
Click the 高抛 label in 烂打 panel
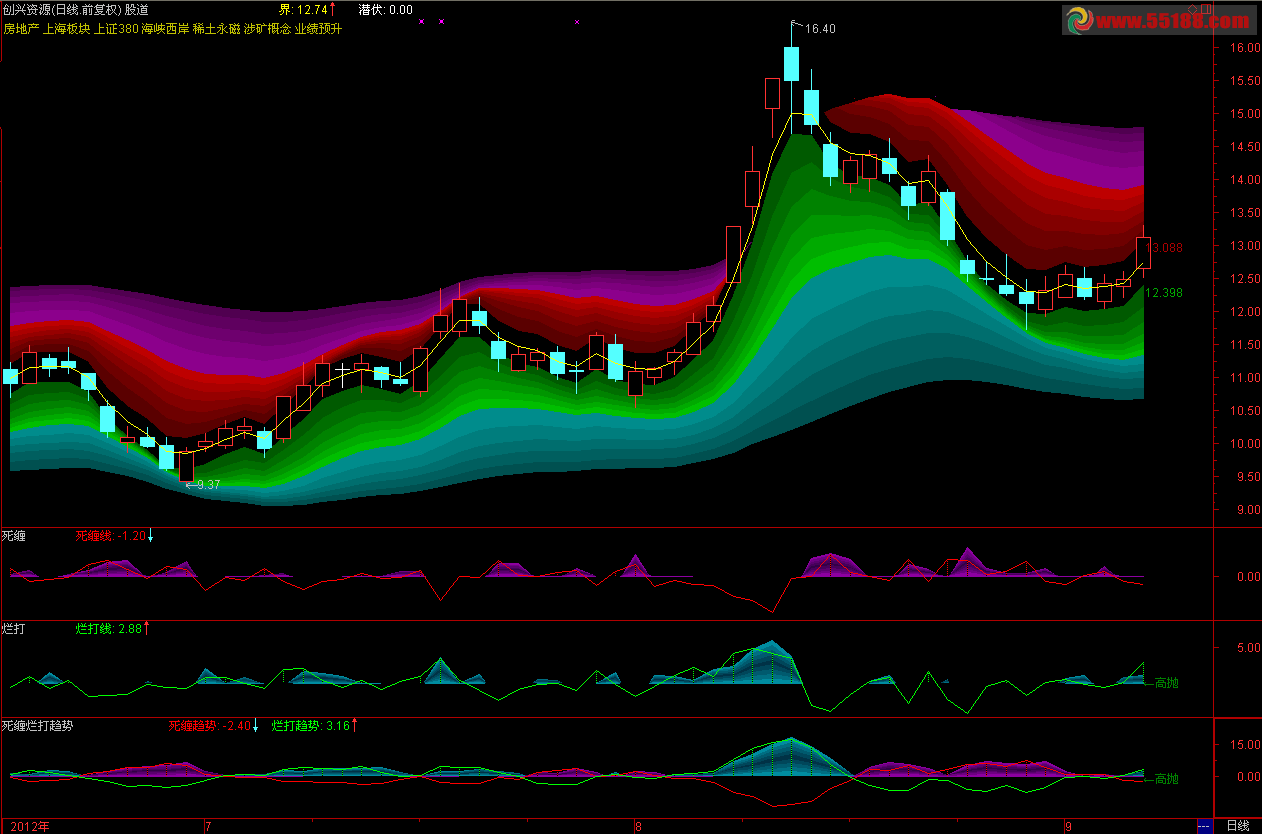click(x=1166, y=683)
